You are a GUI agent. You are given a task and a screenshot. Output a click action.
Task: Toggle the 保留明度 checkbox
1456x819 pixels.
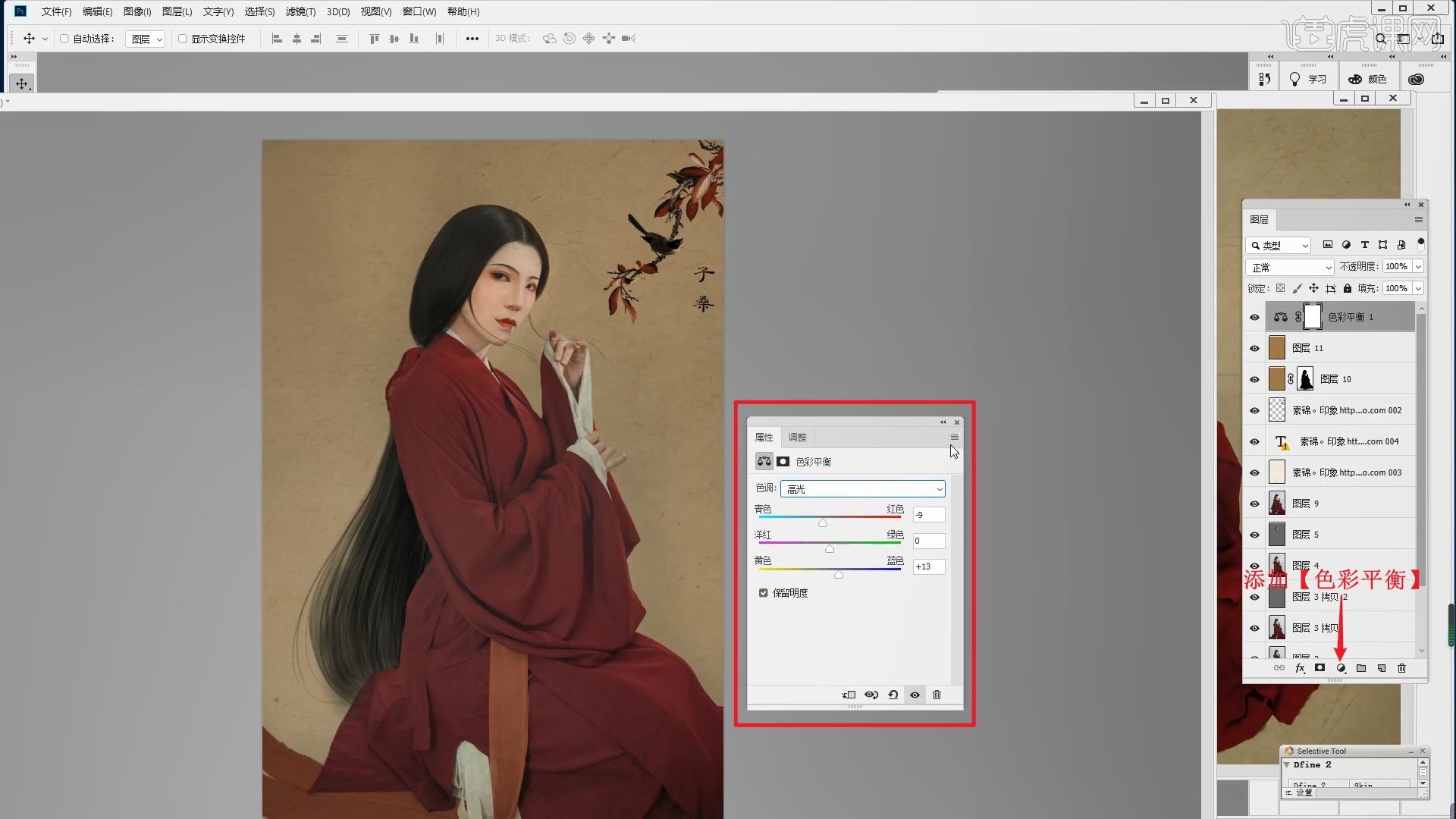[764, 593]
